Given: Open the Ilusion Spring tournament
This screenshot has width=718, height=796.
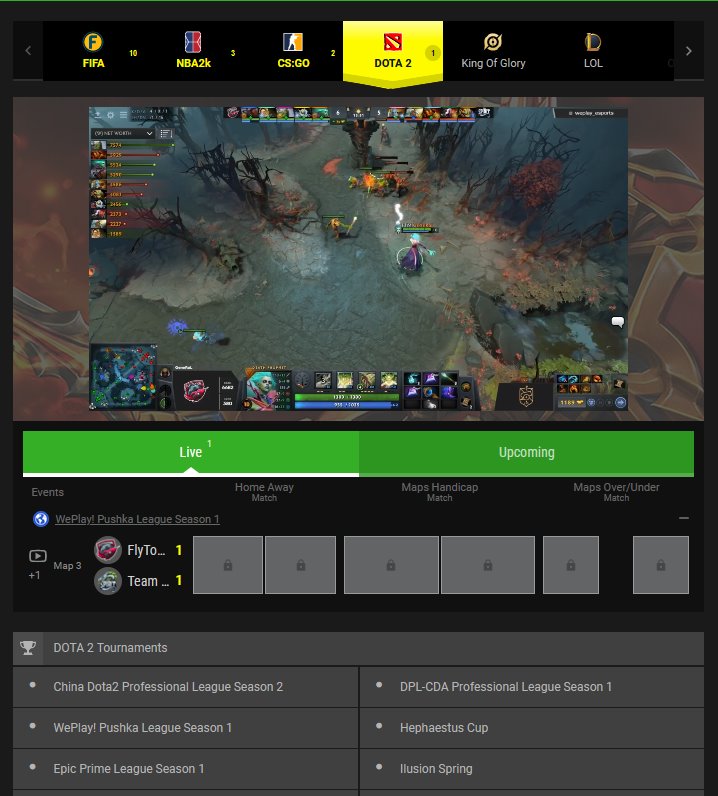Looking at the screenshot, I should (x=532, y=769).
